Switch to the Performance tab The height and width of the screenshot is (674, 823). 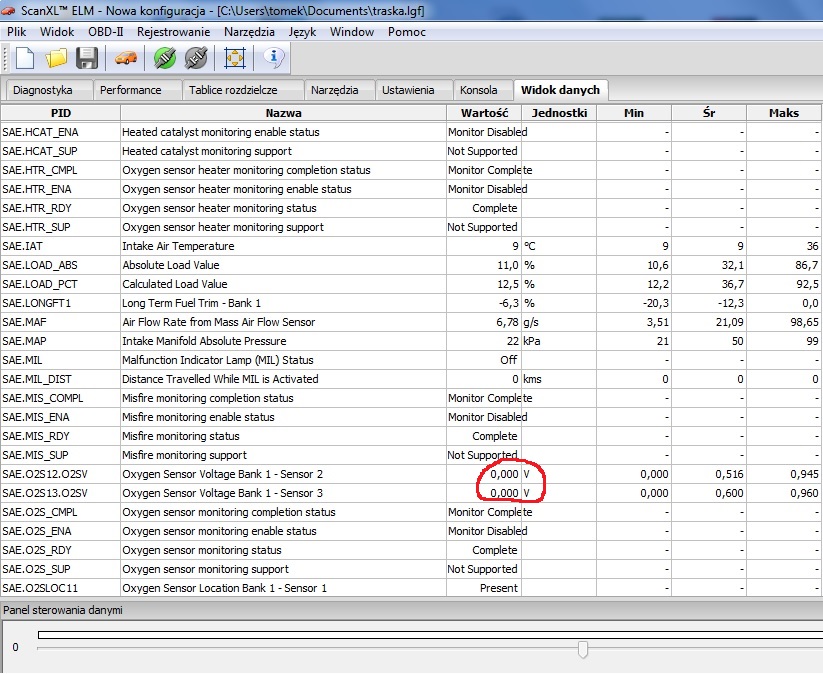point(130,90)
